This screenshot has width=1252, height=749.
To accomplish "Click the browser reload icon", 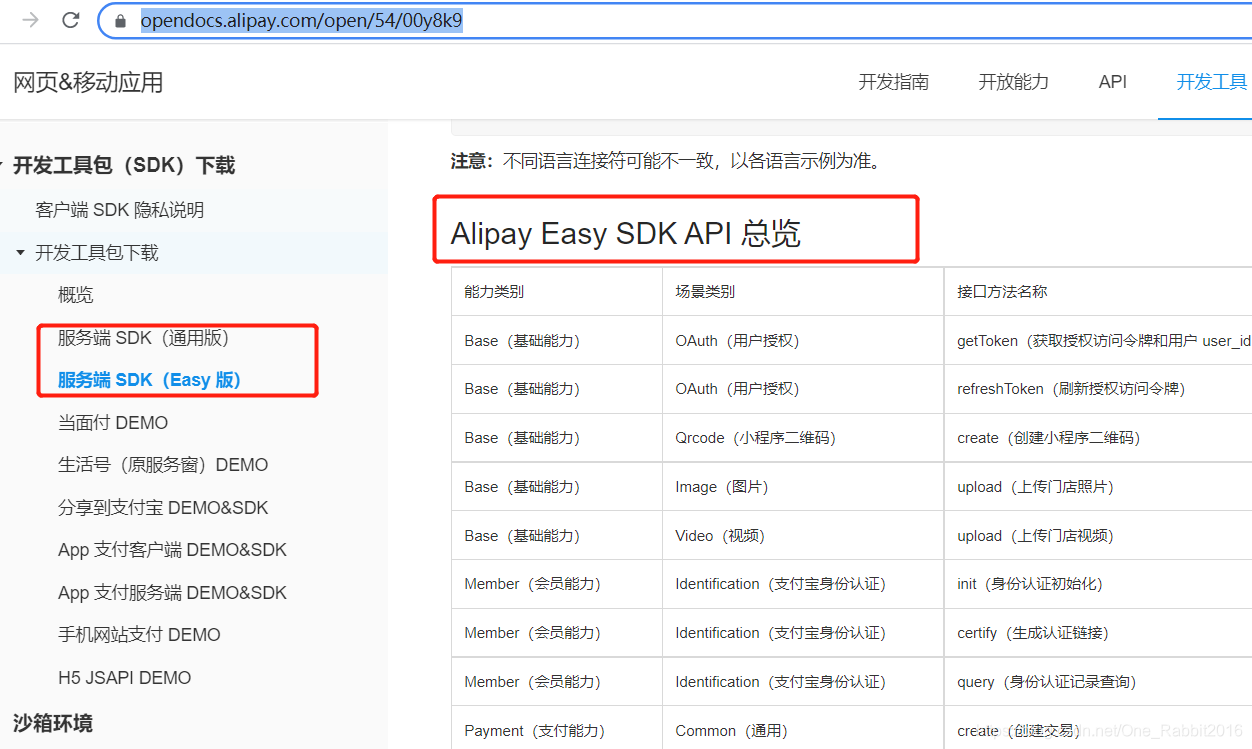I will tap(71, 20).
